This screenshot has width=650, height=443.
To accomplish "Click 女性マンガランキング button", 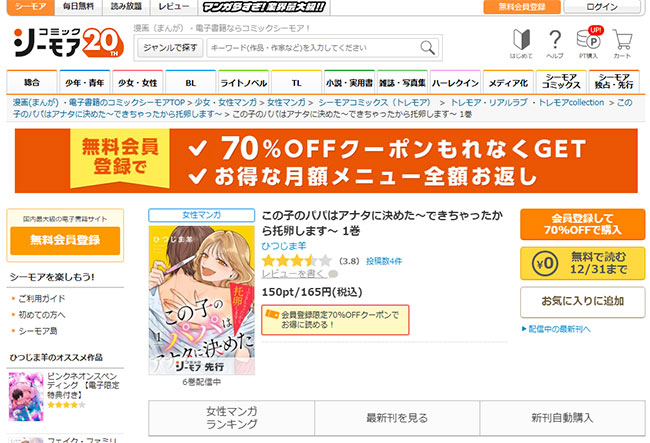I will tap(231, 418).
